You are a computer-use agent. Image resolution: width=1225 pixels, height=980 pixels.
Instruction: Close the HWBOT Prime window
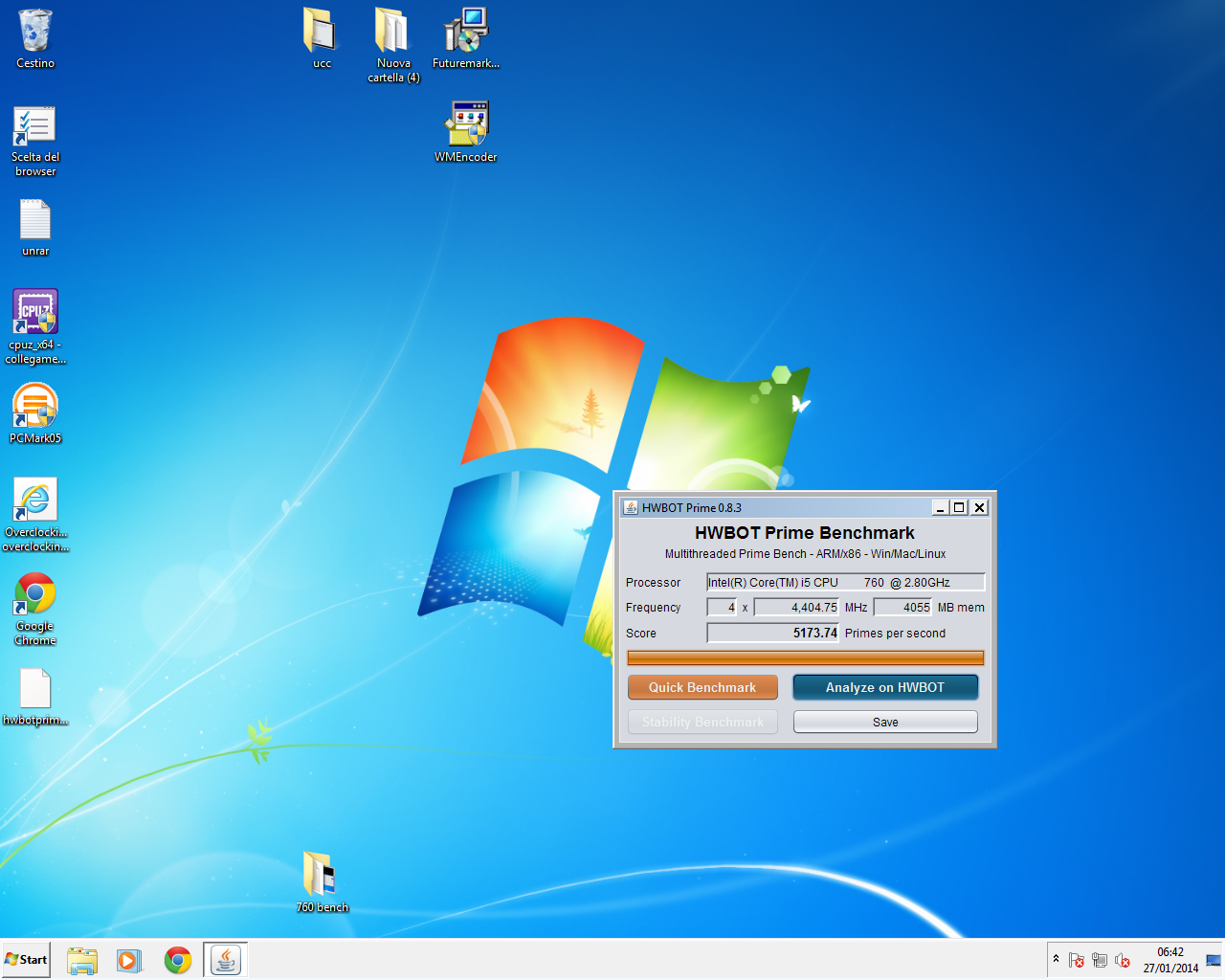click(979, 507)
